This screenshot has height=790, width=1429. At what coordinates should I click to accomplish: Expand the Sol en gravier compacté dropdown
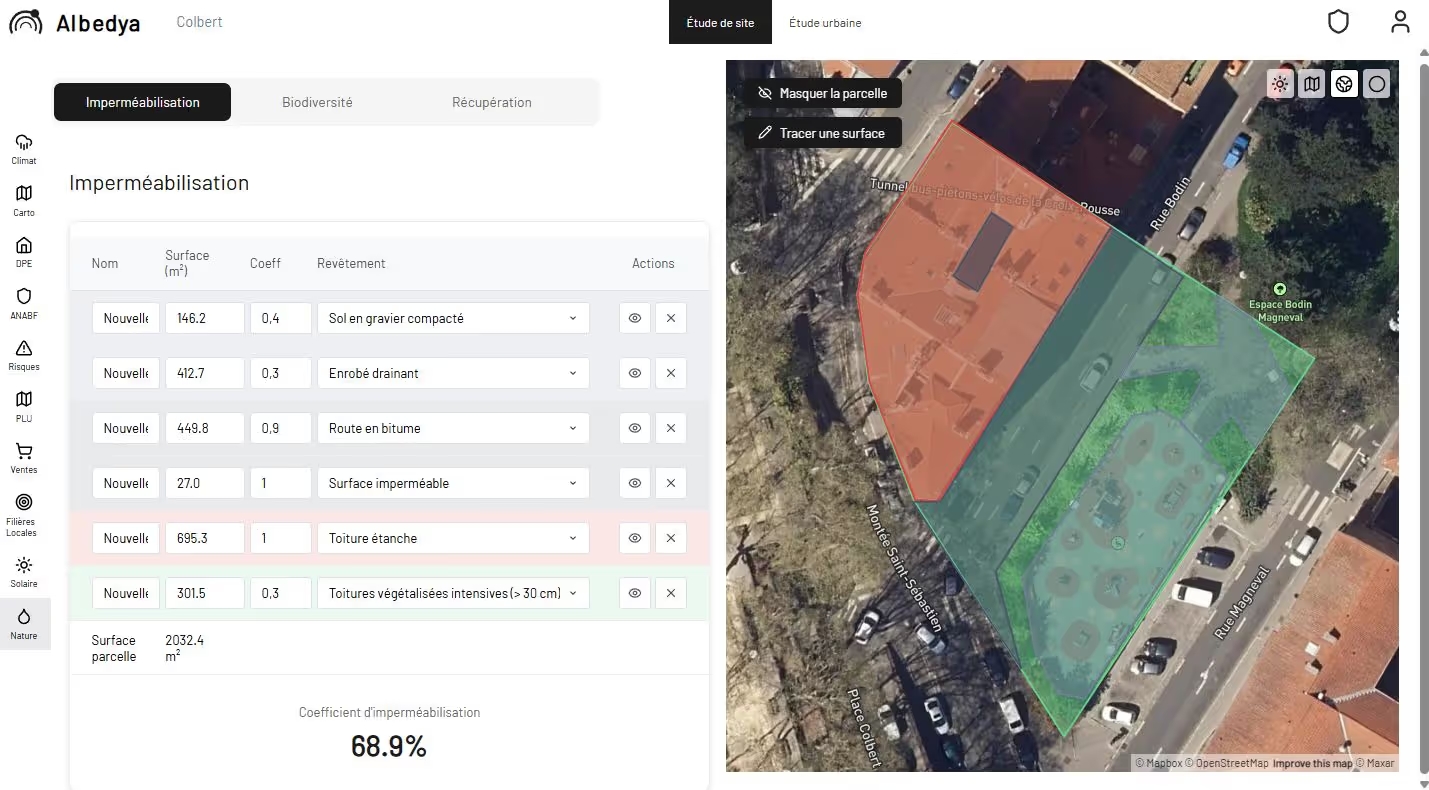click(453, 318)
